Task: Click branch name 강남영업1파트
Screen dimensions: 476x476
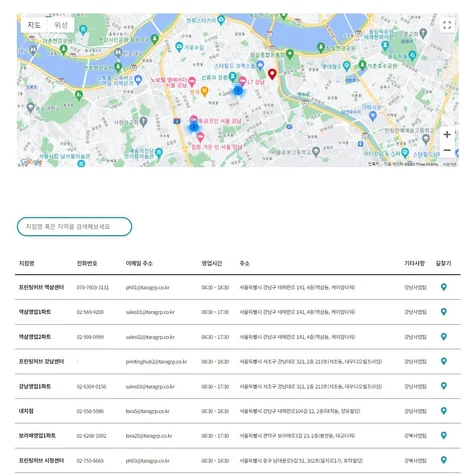Action: 35,386
